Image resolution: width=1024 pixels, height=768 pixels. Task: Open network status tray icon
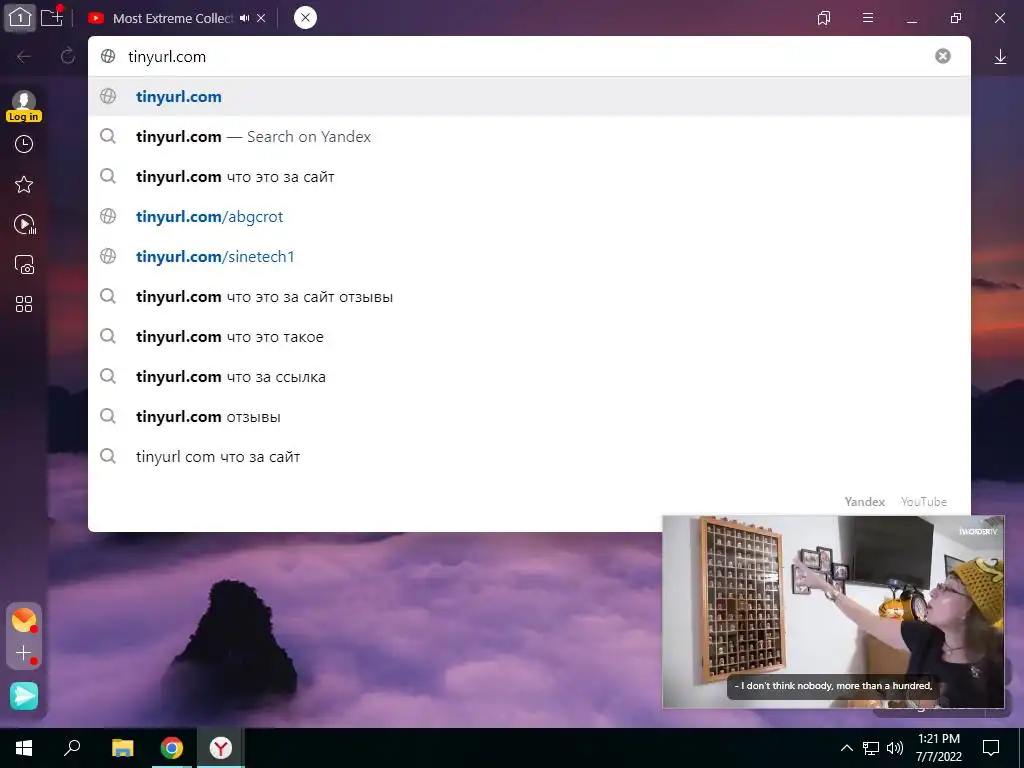coord(871,748)
